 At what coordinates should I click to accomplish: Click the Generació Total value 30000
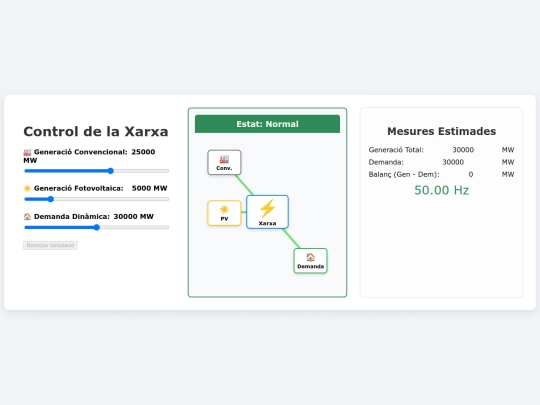coord(463,150)
